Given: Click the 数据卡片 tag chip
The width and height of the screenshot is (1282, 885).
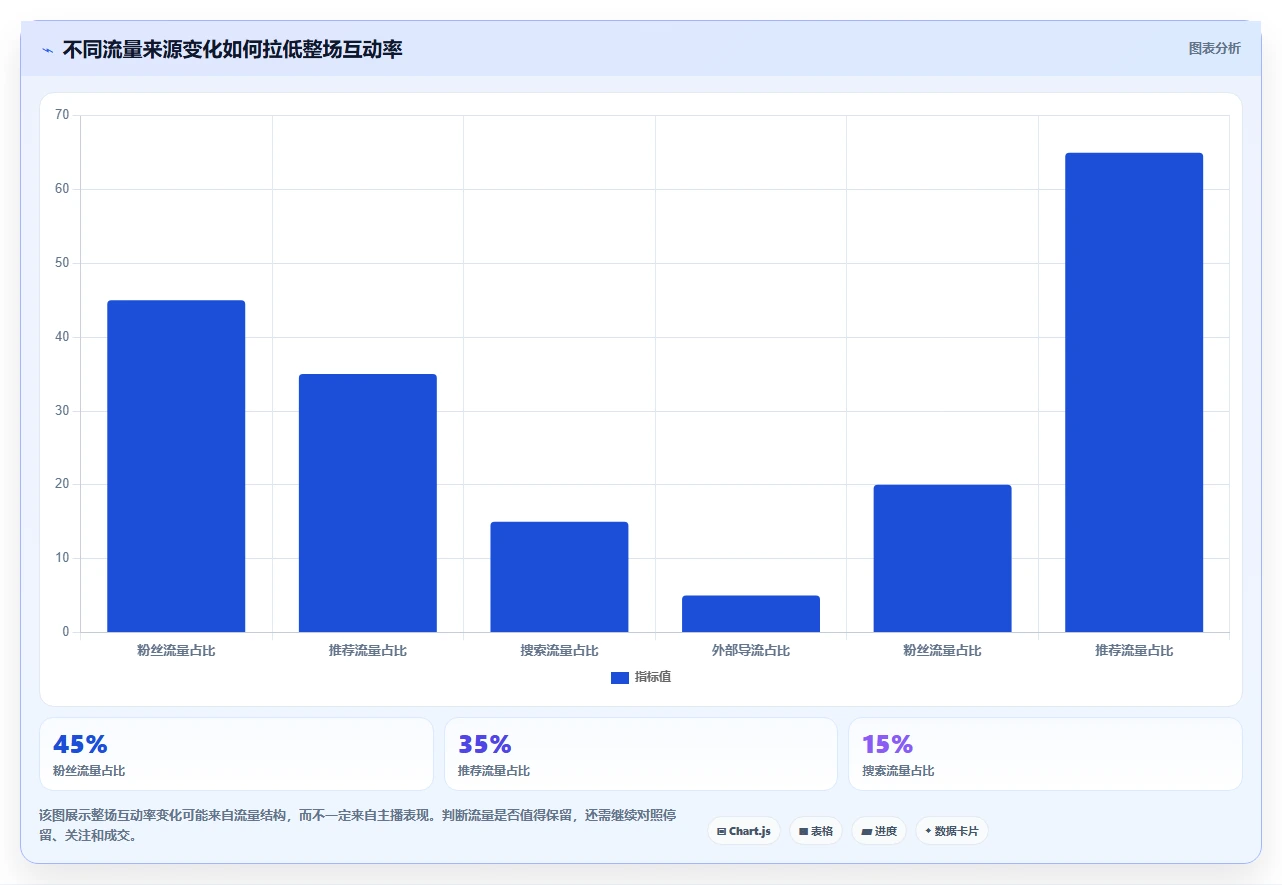Looking at the screenshot, I should pos(951,831).
